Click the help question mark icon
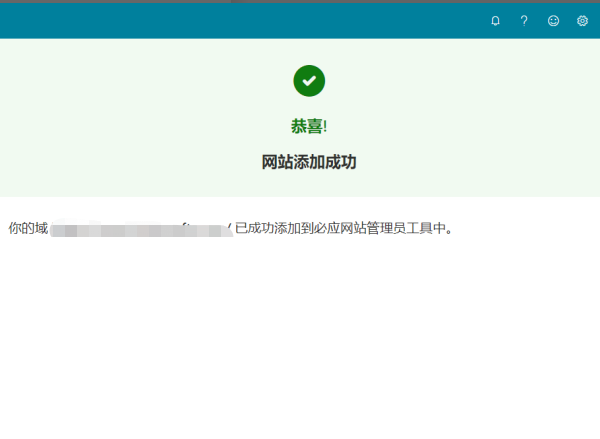 524,21
